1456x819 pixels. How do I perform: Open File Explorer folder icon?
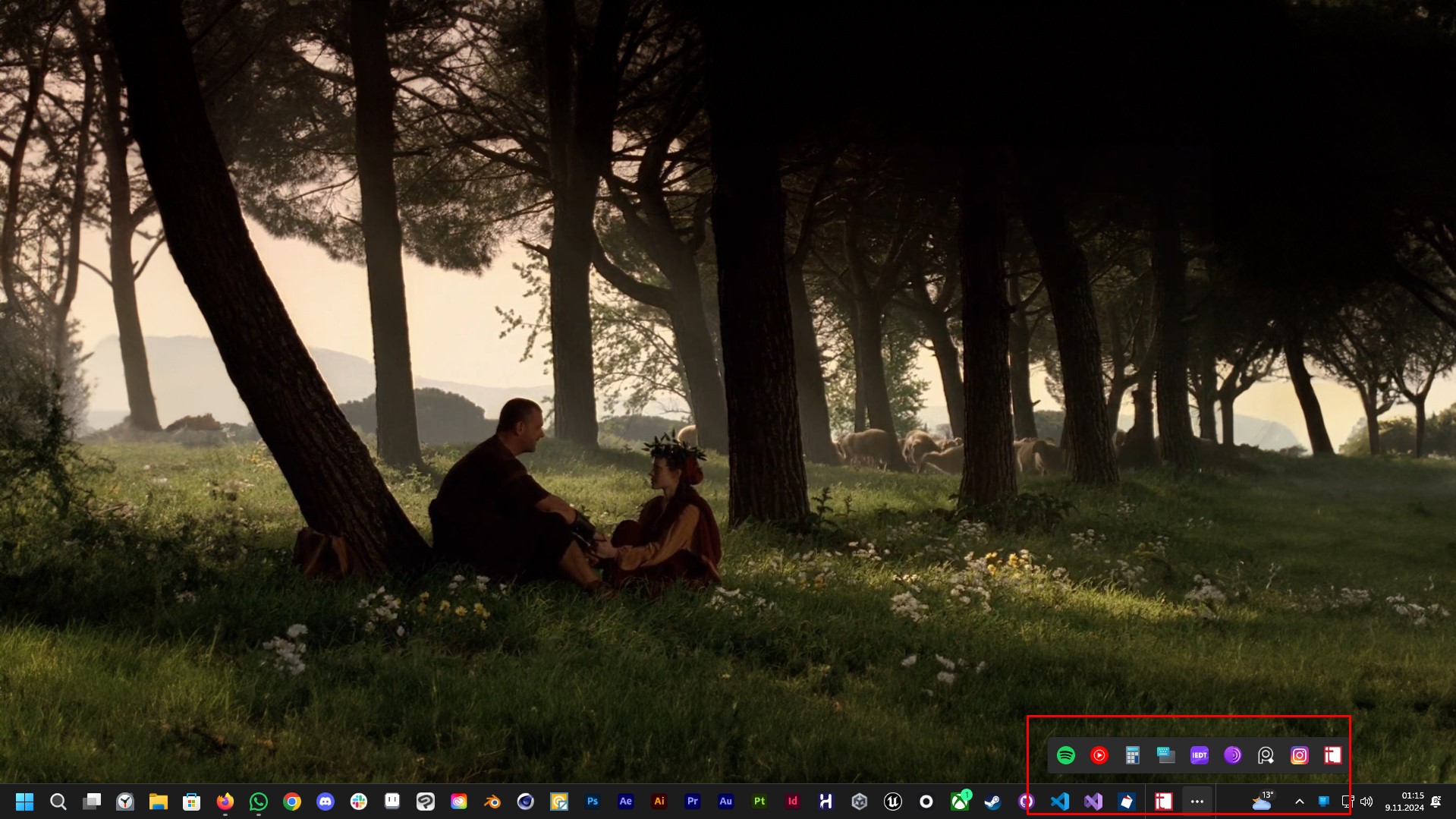[158, 802]
